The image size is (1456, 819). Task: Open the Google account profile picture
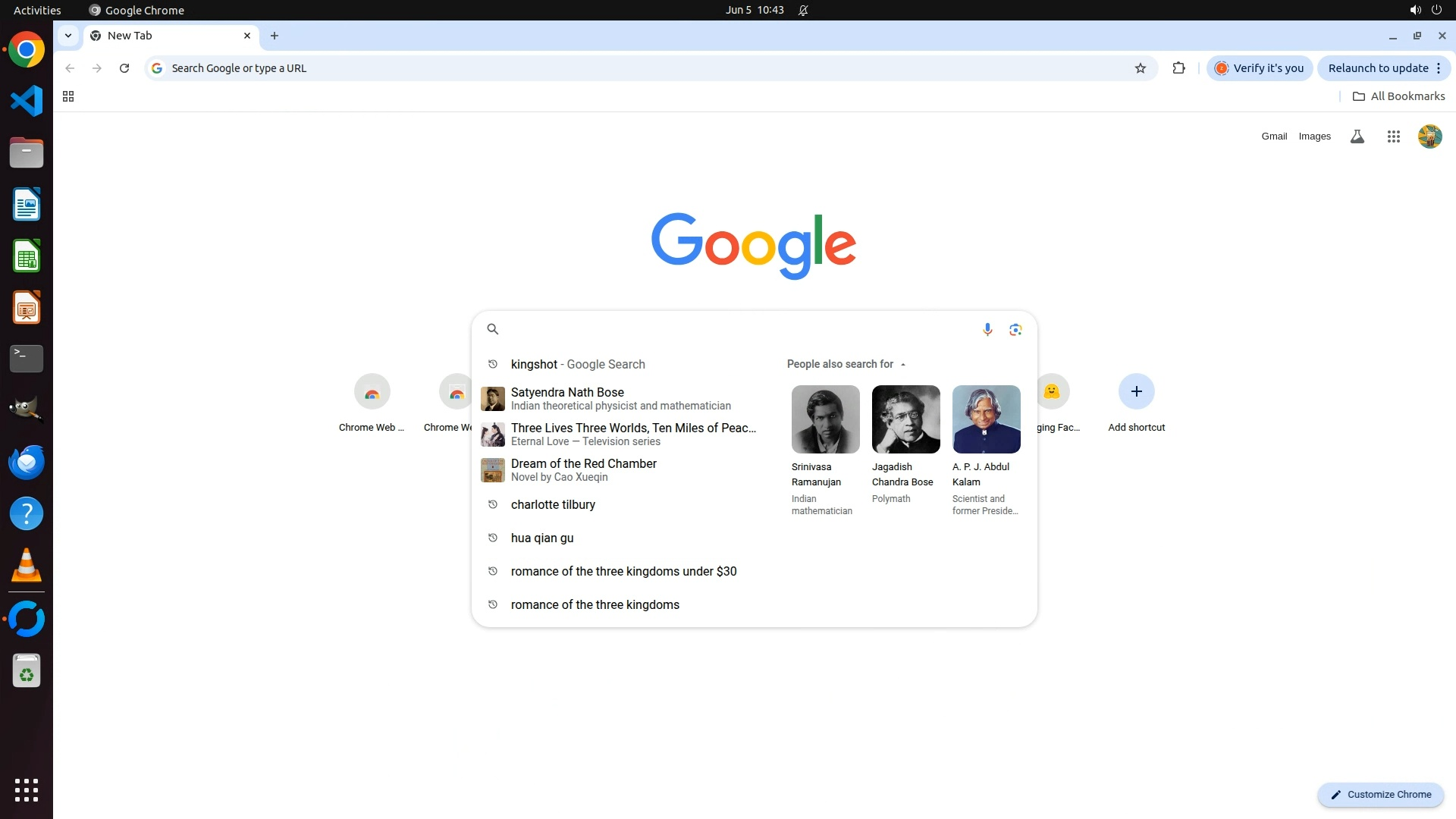click(1429, 136)
